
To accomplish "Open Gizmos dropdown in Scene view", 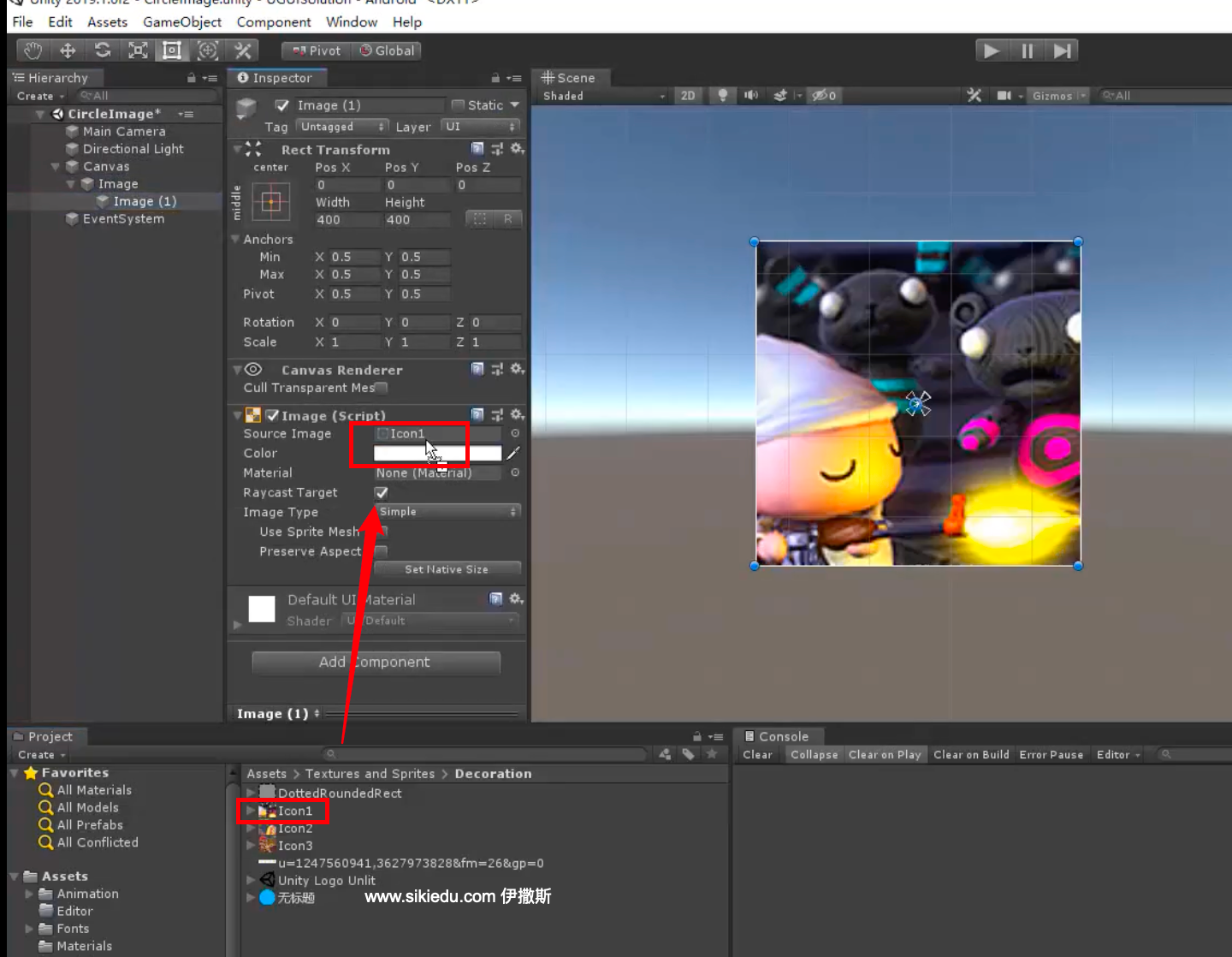I will click(1057, 96).
